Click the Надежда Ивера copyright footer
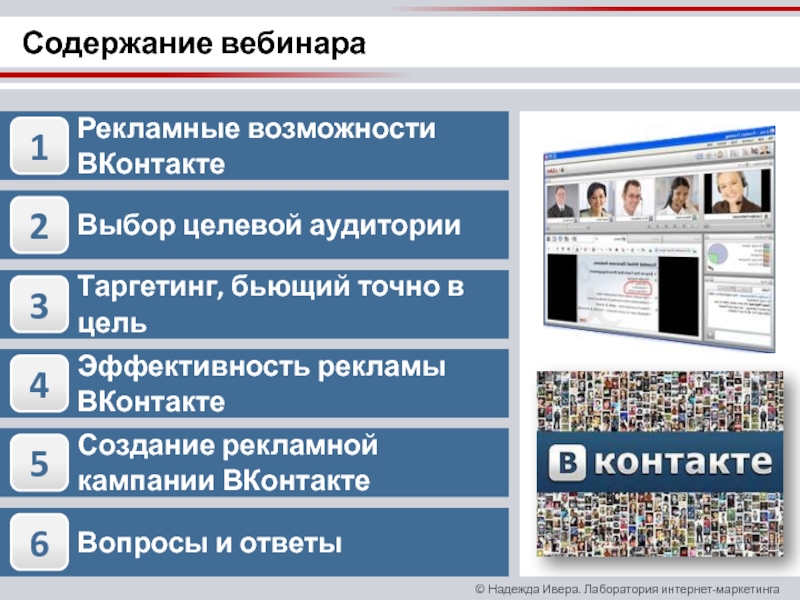Screen dimensions: 800x600 tap(627, 589)
